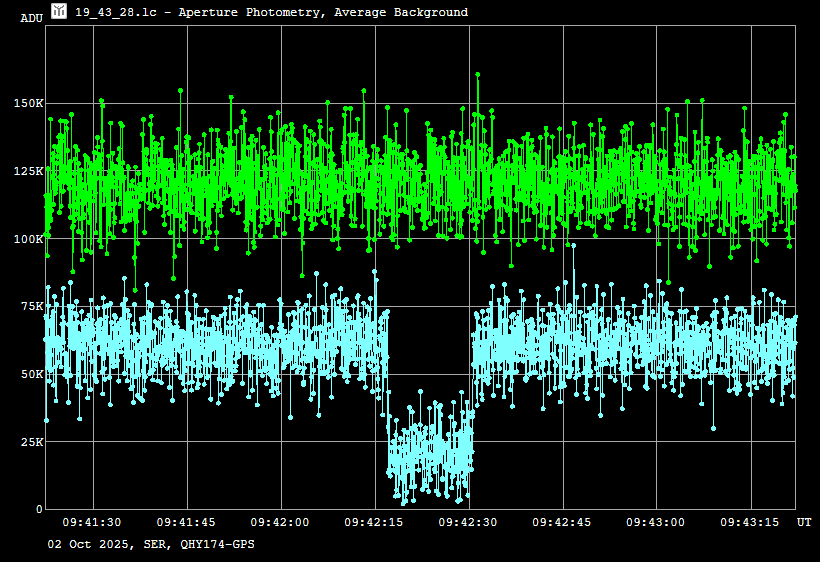The image size is (820, 562).
Task: Click the 09:43:15 time axis label
Action: coord(750,522)
